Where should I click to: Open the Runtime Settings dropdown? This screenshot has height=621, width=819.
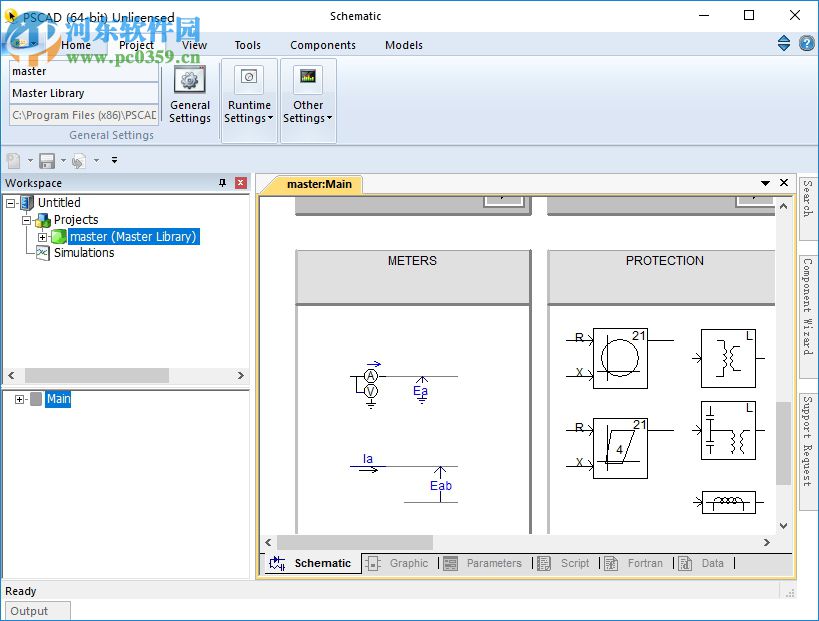249,101
